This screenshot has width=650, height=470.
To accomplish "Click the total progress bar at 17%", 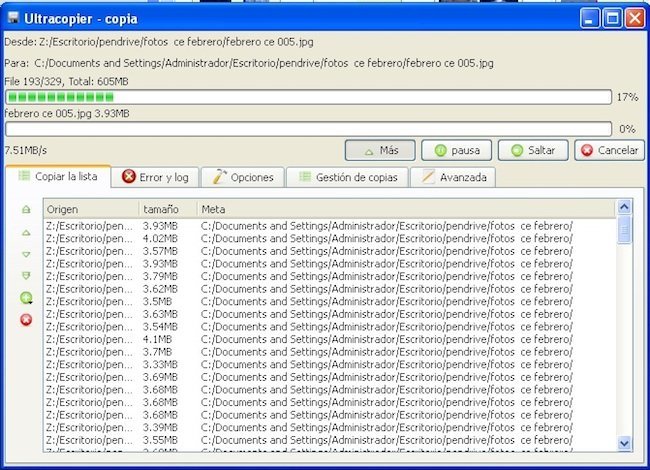I will click(x=308, y=97).
